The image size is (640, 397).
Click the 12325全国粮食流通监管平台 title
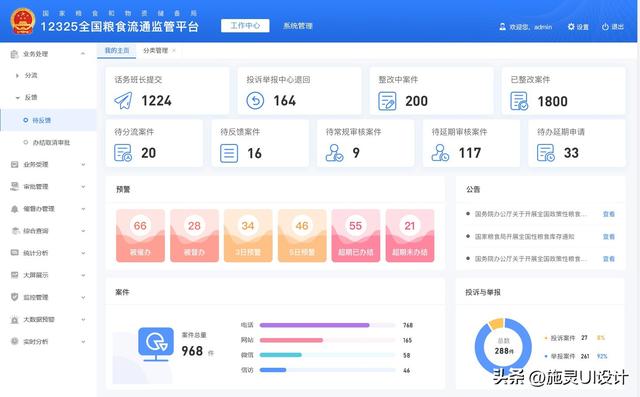pos(120,27)
